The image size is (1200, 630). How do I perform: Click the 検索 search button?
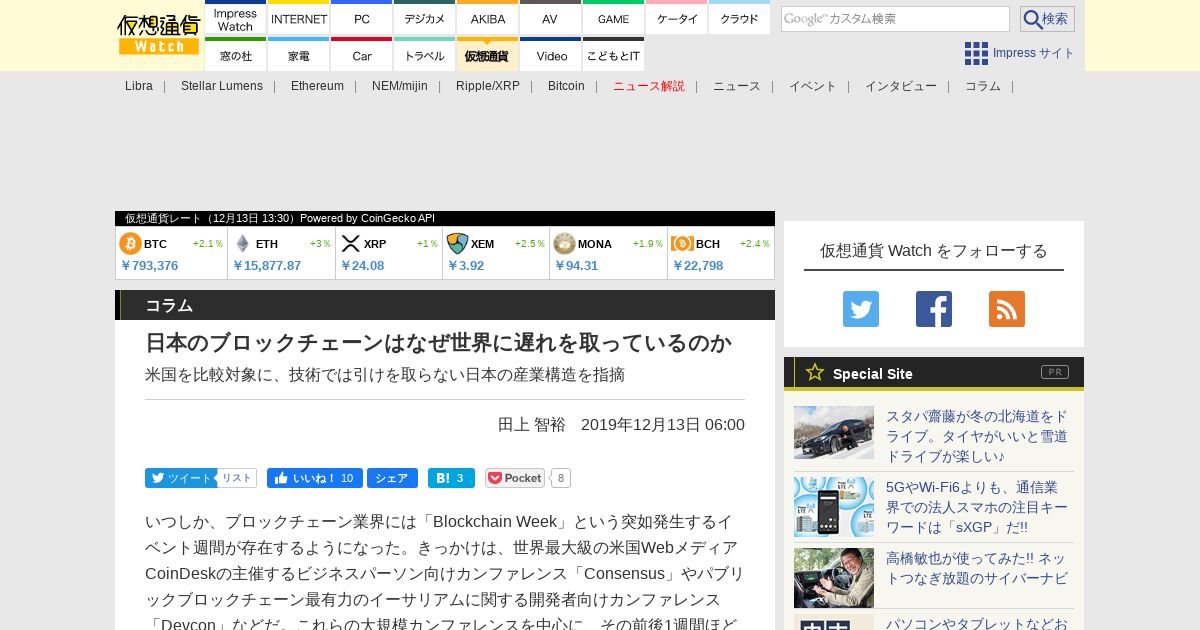1047,19
